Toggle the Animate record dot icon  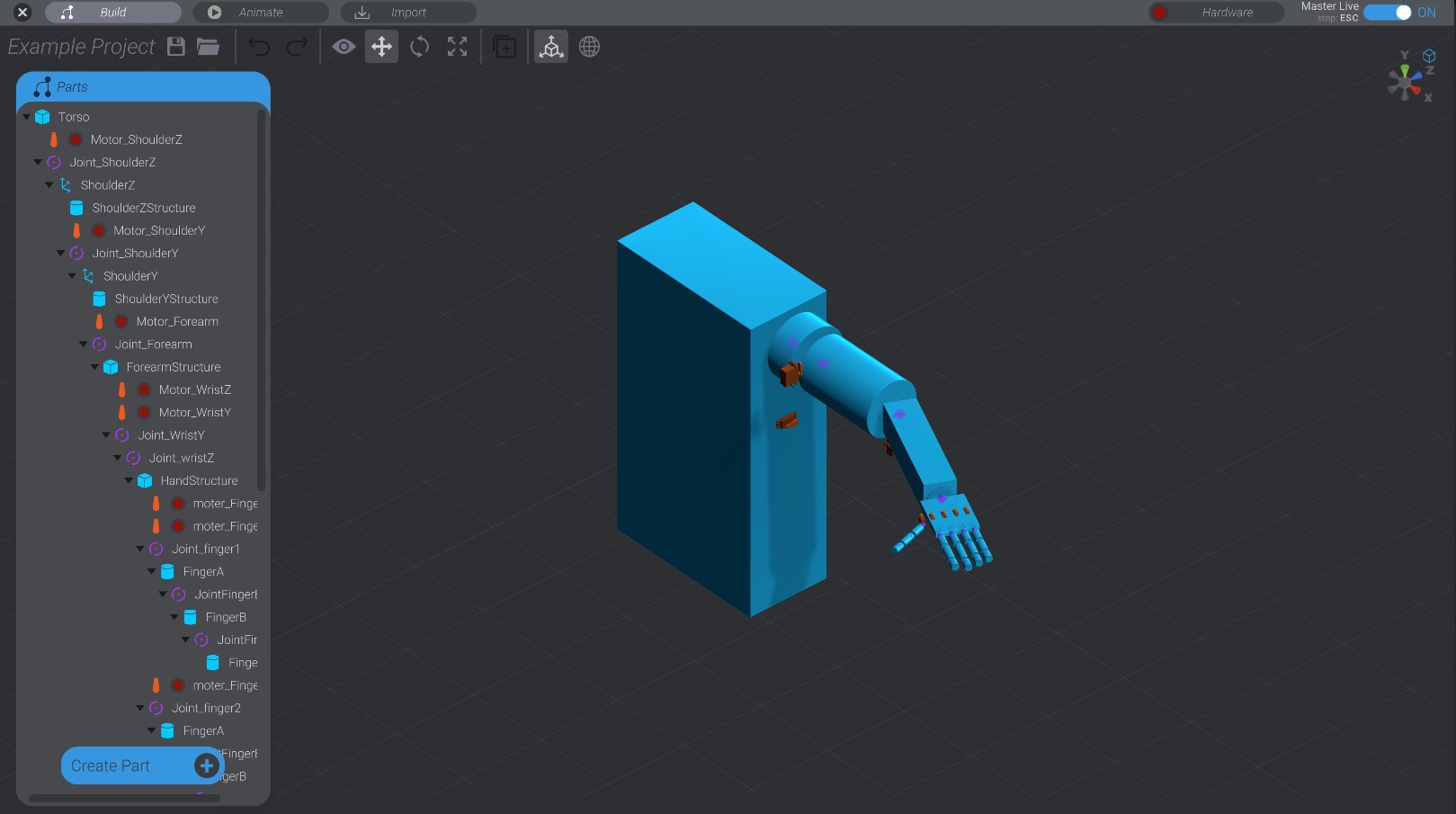click(x=214, y=13)
